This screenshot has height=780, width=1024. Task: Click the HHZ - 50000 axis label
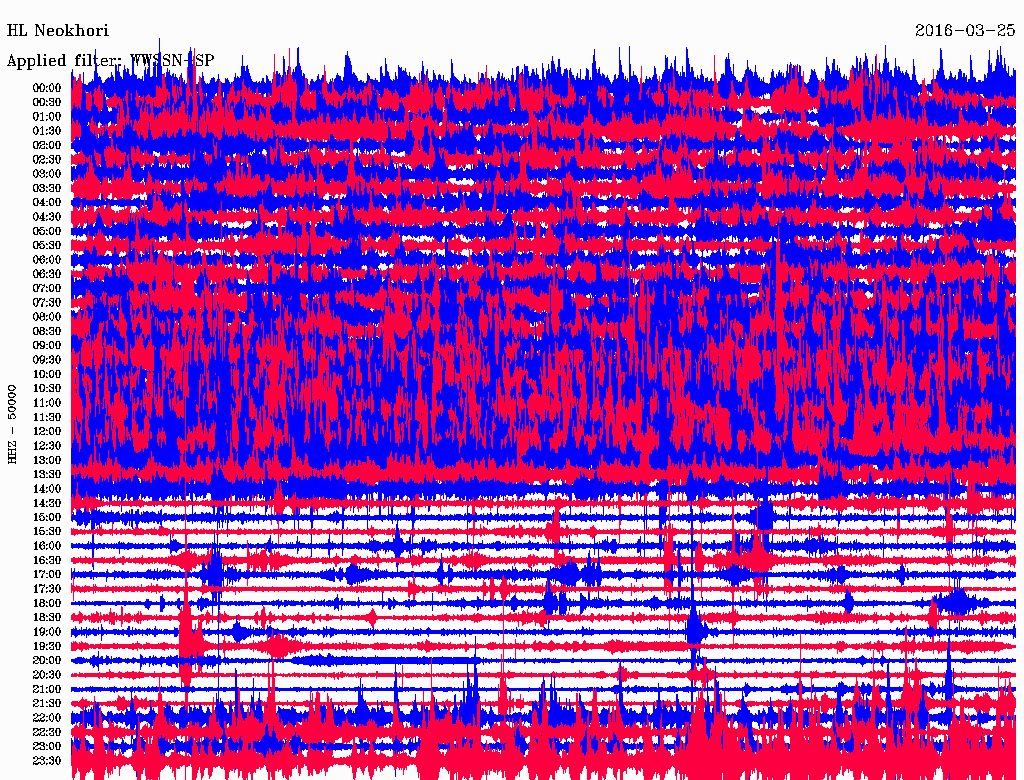pyautogui.click(x=12, y=424)
